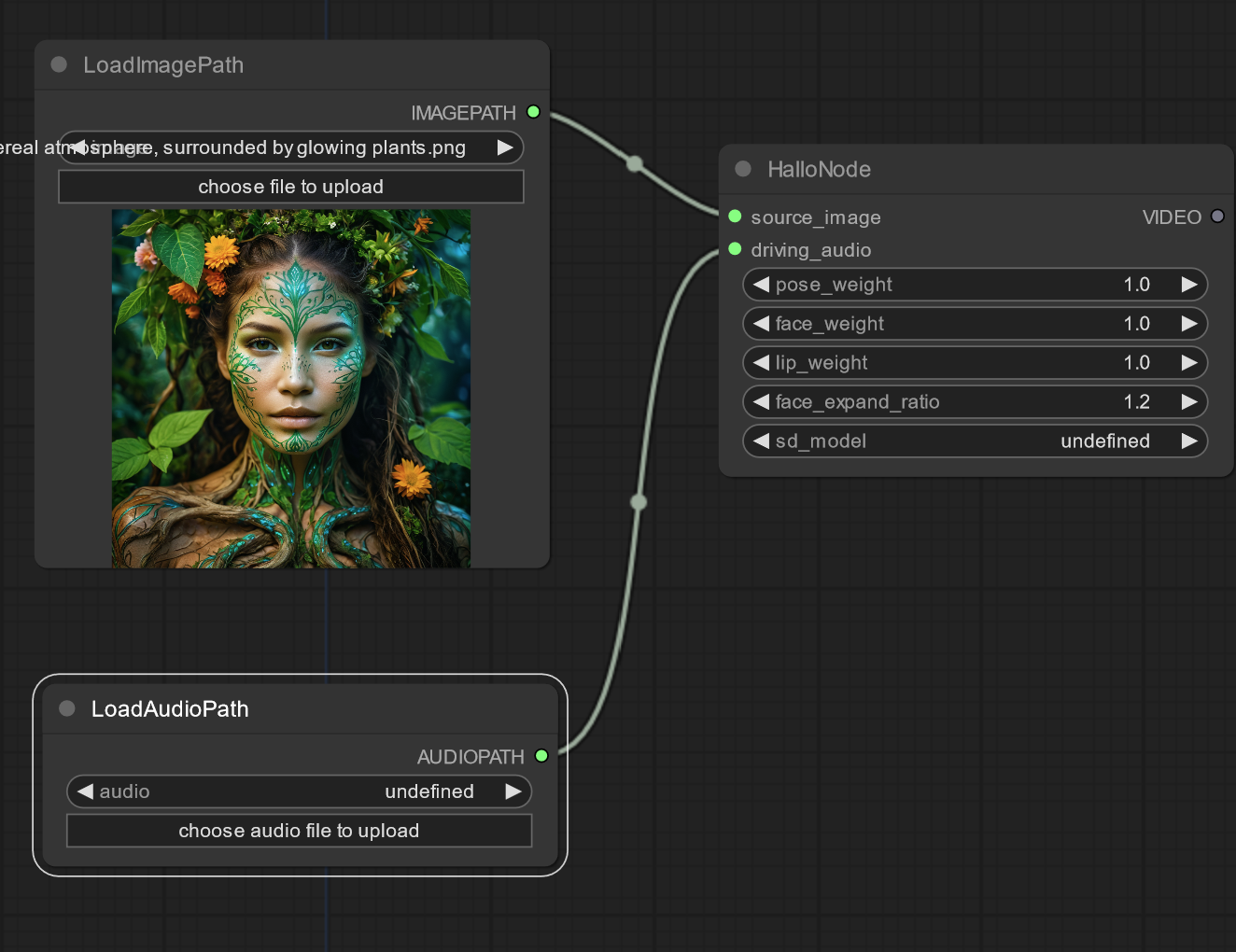Decrease face_weight using the left arrow

coord(760,323)
